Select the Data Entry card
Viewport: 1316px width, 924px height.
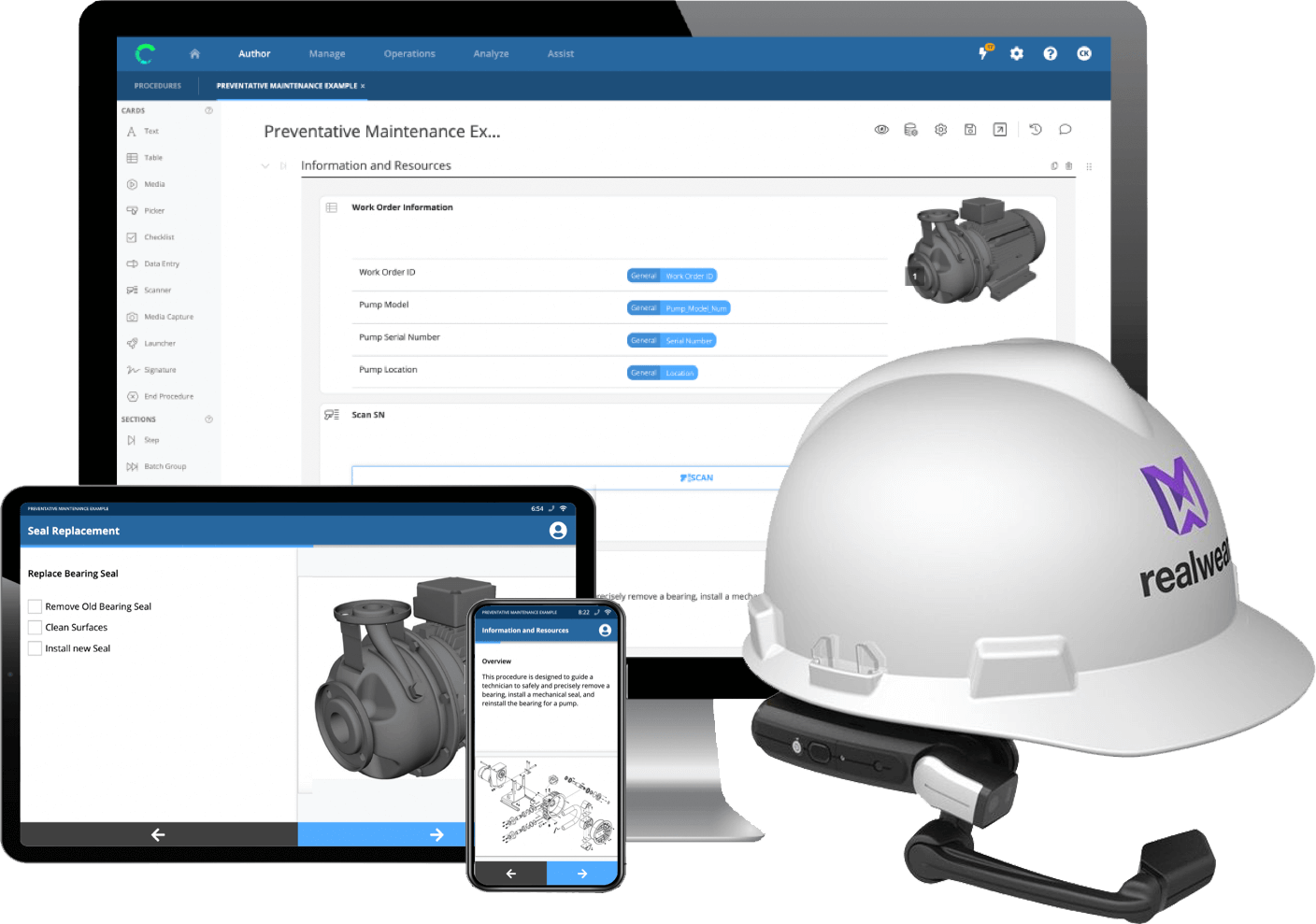coord(153,264)
